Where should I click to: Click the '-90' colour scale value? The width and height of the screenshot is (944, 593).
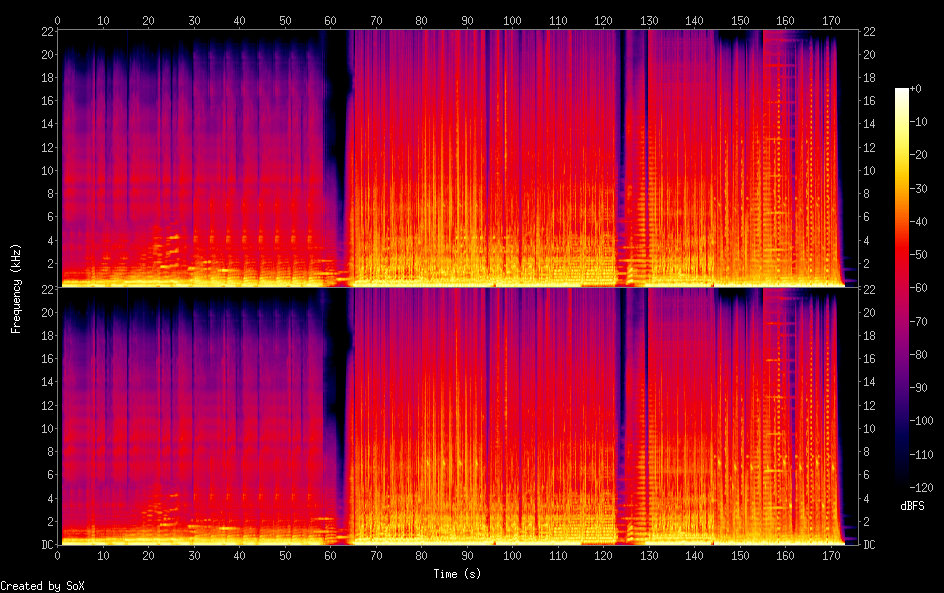coord(918,388)
